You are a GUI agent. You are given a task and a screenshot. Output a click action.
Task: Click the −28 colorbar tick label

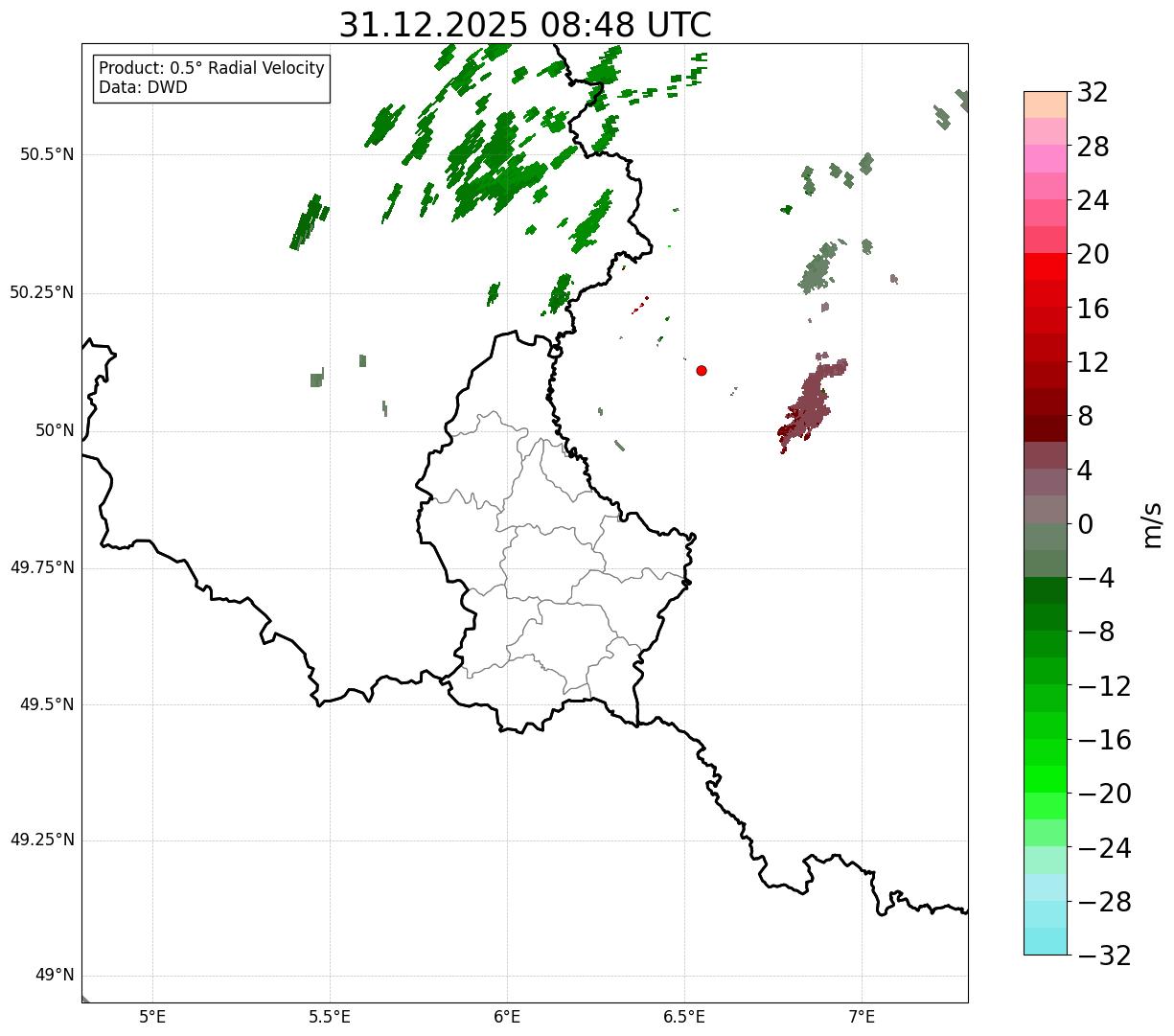pos(1104,902)
